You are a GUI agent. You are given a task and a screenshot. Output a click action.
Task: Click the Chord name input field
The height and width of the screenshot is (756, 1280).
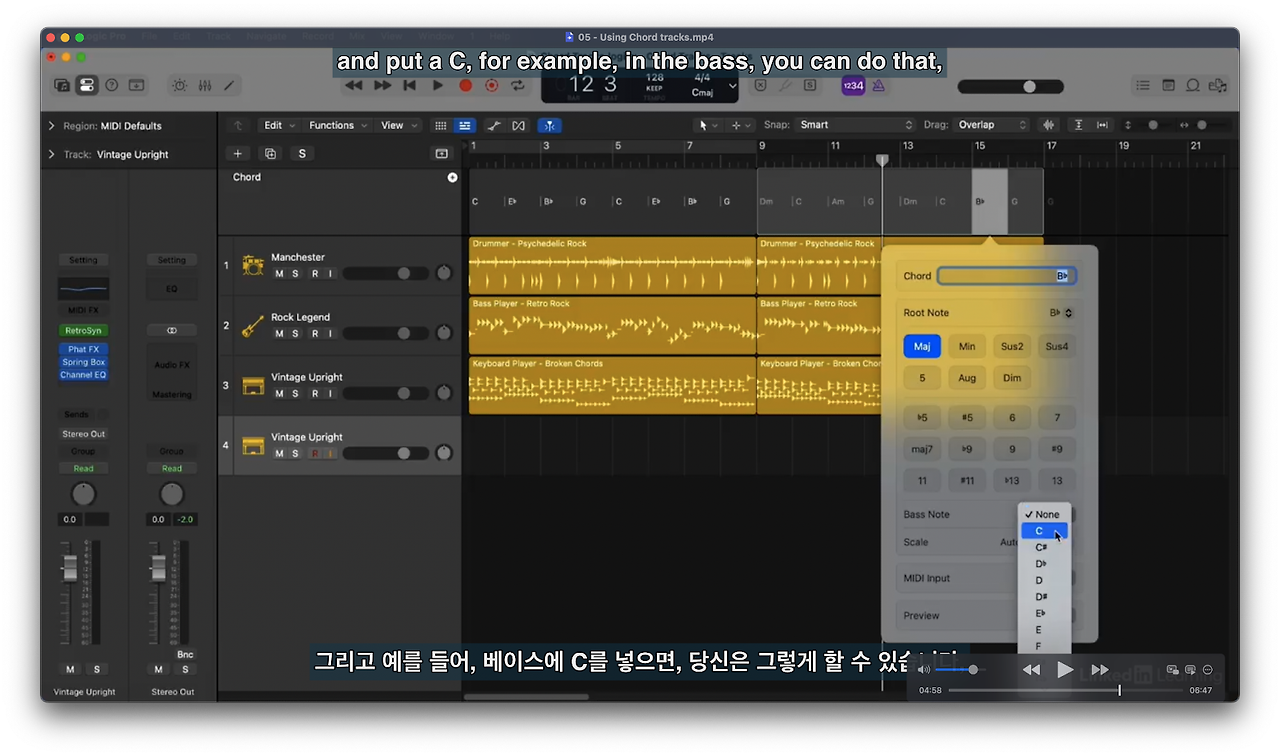[1006, 276]
